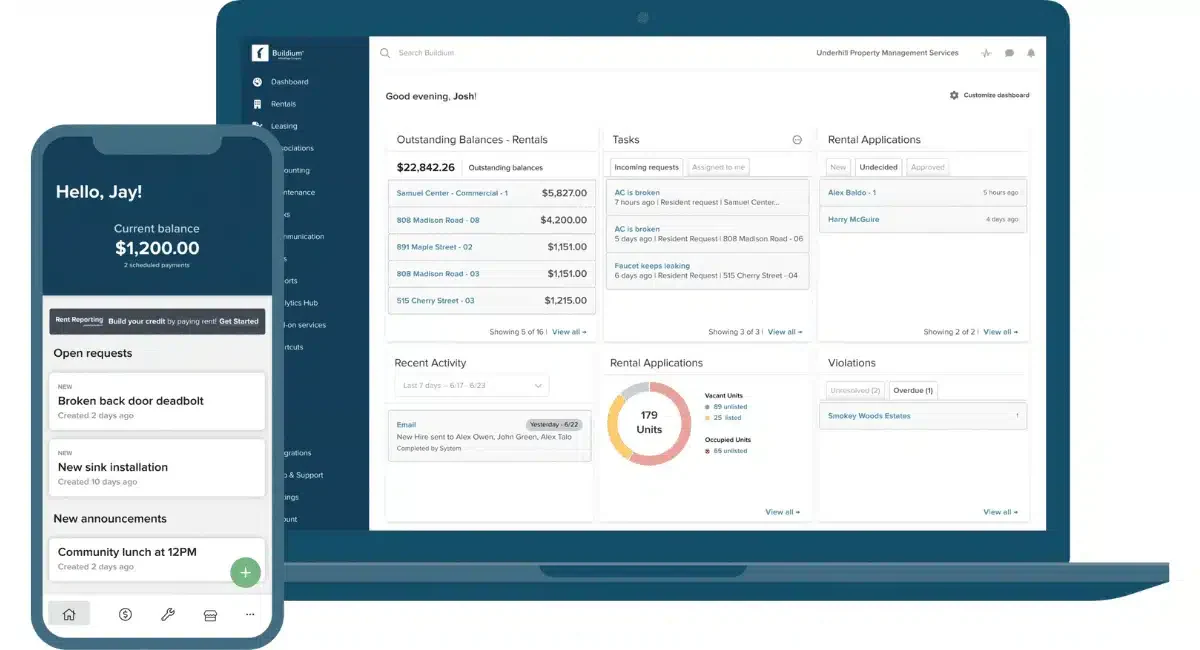Click the search magnifier icon

385,53
